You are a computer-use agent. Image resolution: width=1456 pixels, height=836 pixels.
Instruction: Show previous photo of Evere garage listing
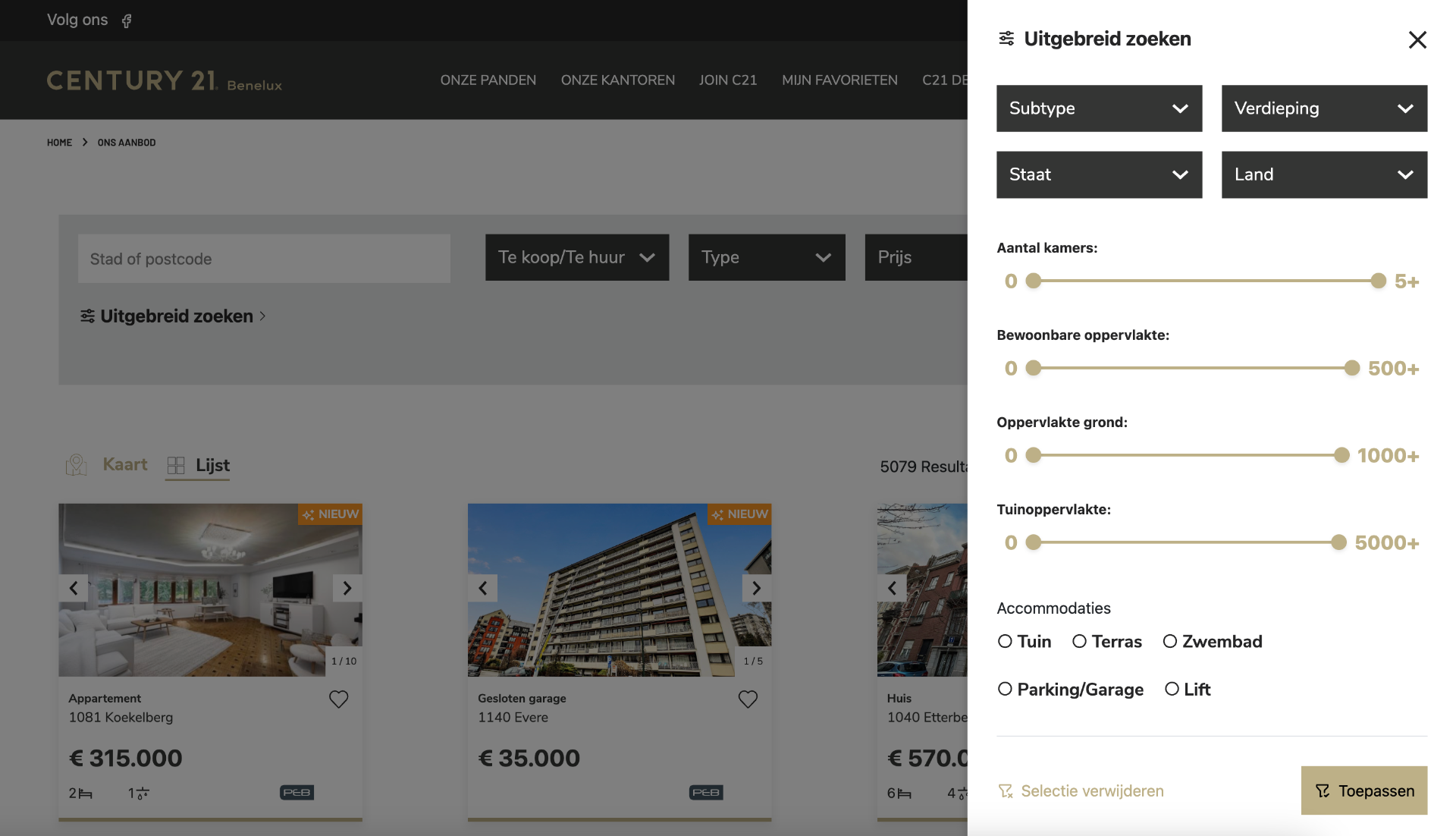click(483, 588)
